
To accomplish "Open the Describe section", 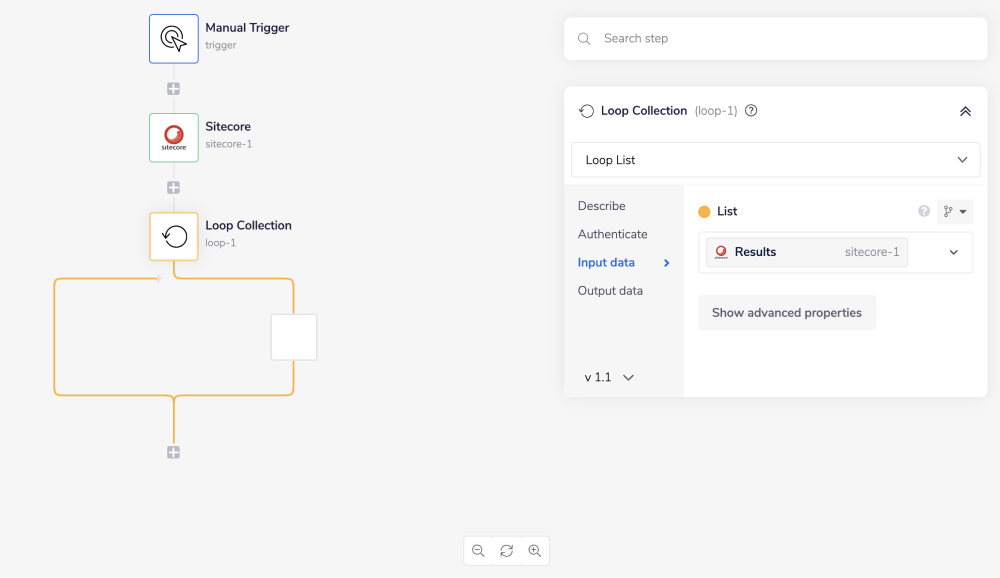I will (x=601, y=206).
